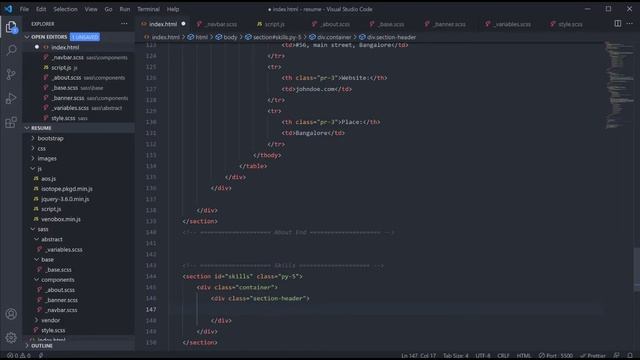Click the feedback icon in status bar
The height and width of the screenshot is (360, 640).
[616, 356]
